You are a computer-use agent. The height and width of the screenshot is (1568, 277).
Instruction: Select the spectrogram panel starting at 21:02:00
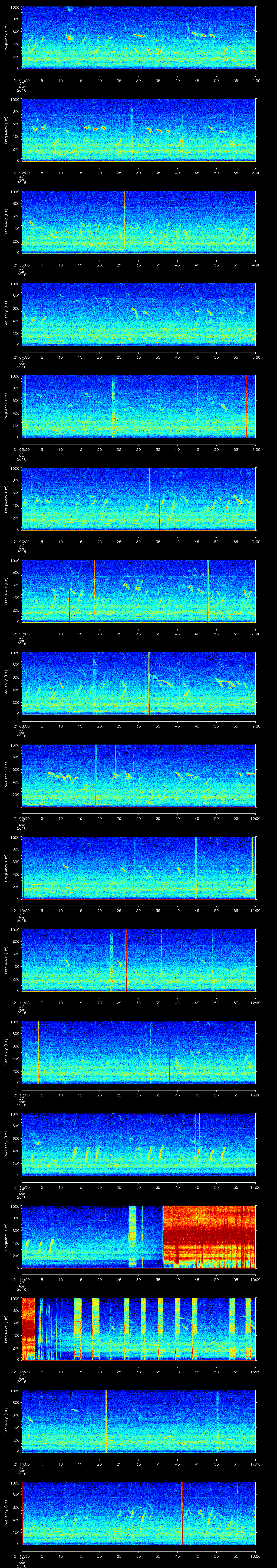[x=139, y=130]
